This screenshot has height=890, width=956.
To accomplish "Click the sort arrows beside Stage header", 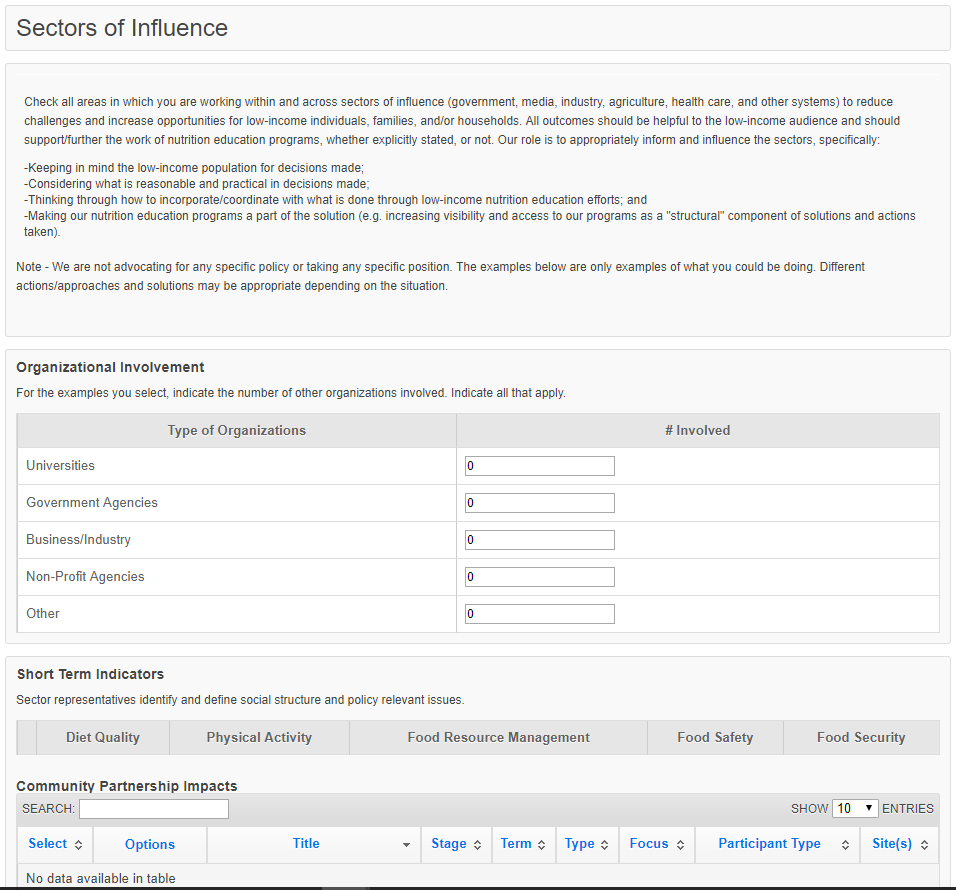I will [x=477, y=845].
